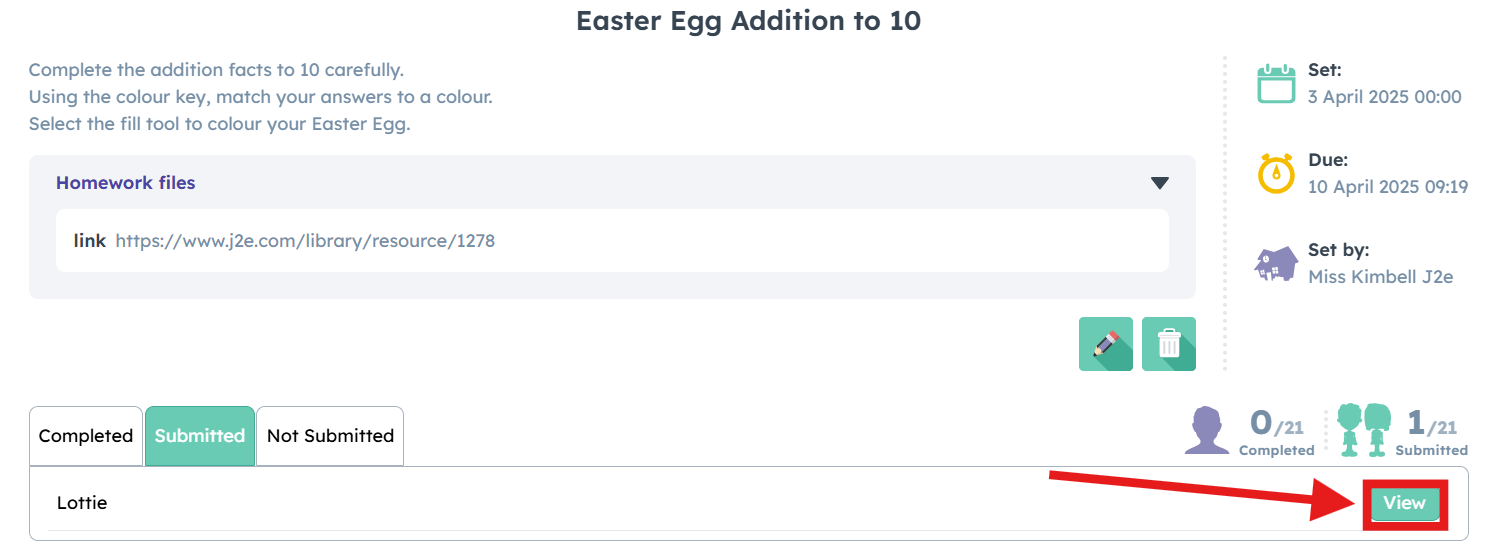Open the j2e library resource link
This screenshot has height=552, width=1486.
[x=305, y=241]
